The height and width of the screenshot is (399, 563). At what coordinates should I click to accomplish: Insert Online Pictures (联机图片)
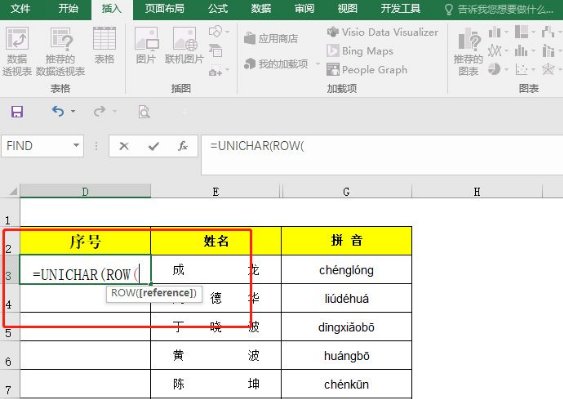point(184,45)
